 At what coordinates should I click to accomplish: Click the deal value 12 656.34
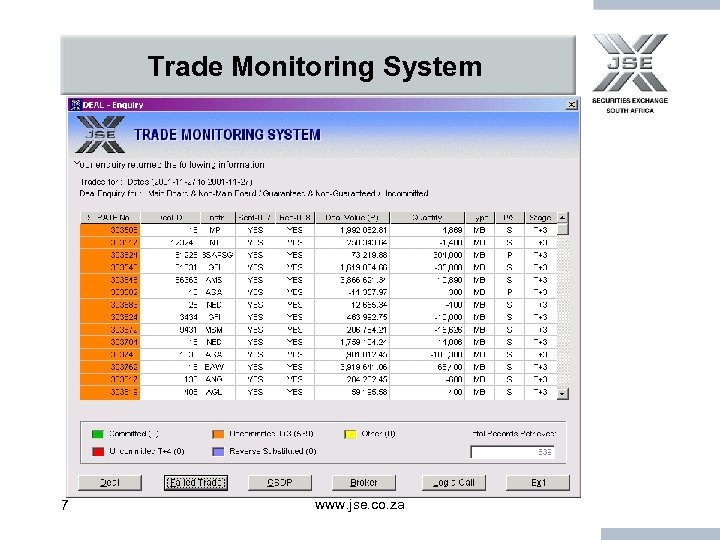tap(352, 304)
